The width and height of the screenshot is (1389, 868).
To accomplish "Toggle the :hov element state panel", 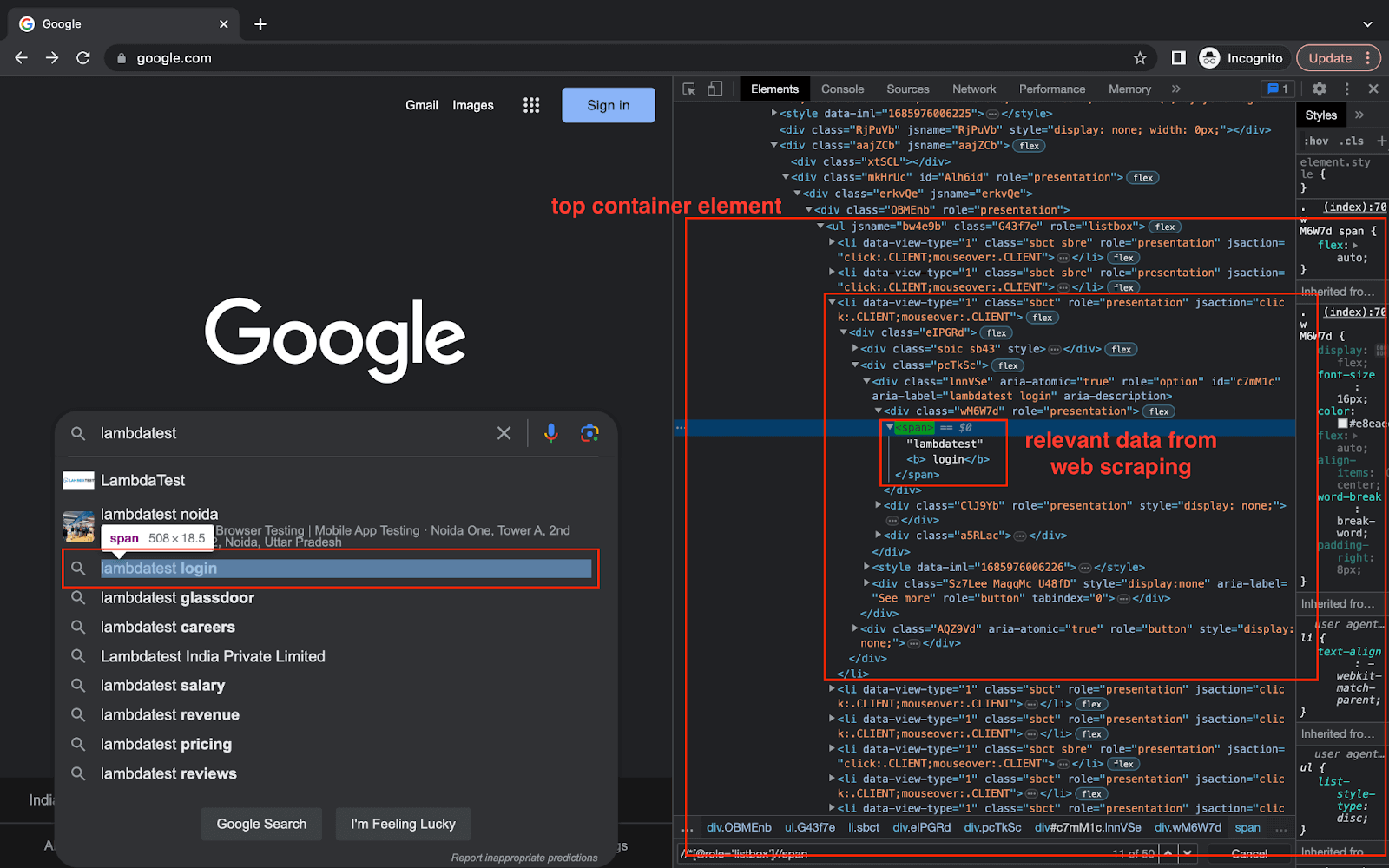I will tap(1317, 141).
